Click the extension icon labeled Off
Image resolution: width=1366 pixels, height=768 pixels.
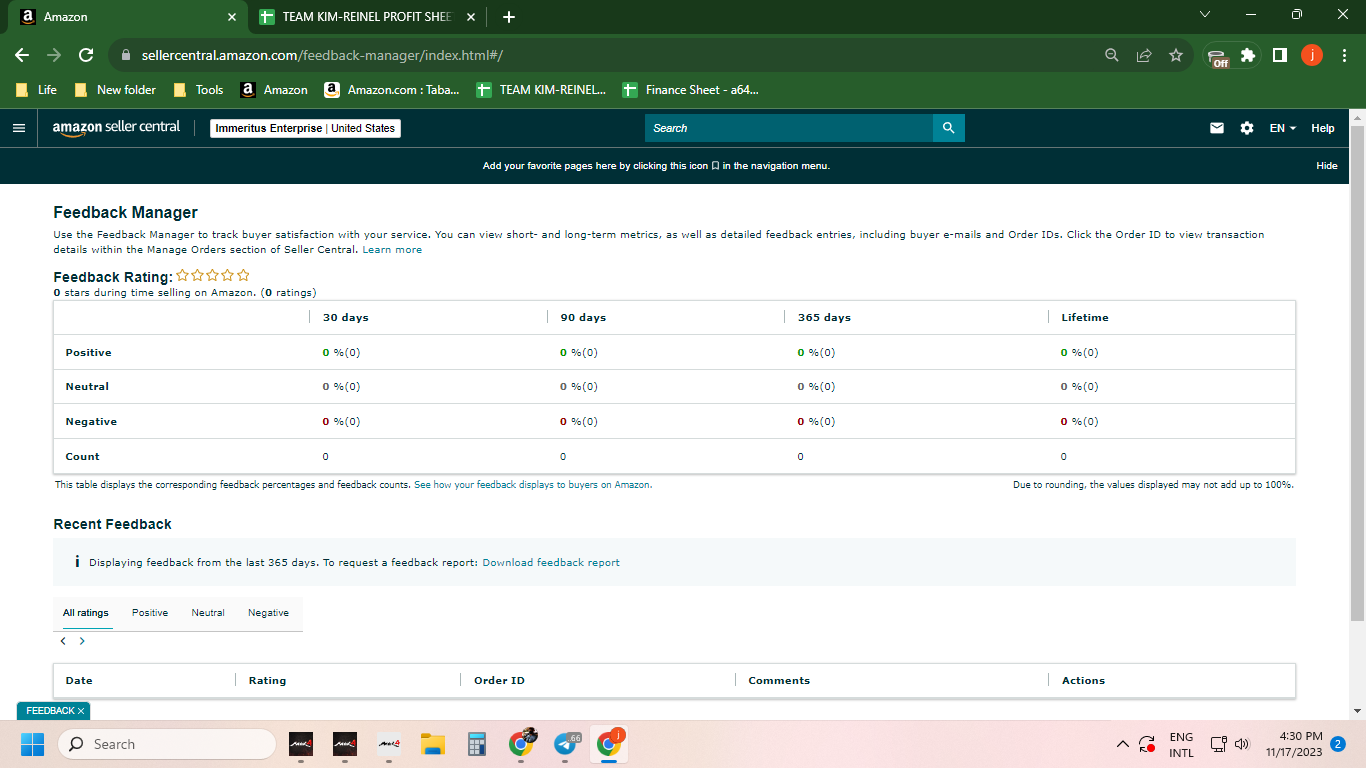pos(1217,57)
